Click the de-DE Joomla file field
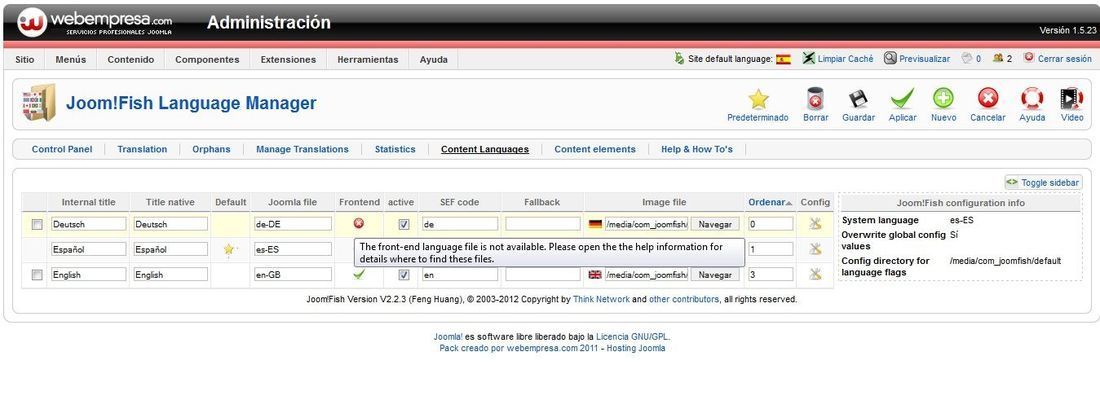 (293, 224)
